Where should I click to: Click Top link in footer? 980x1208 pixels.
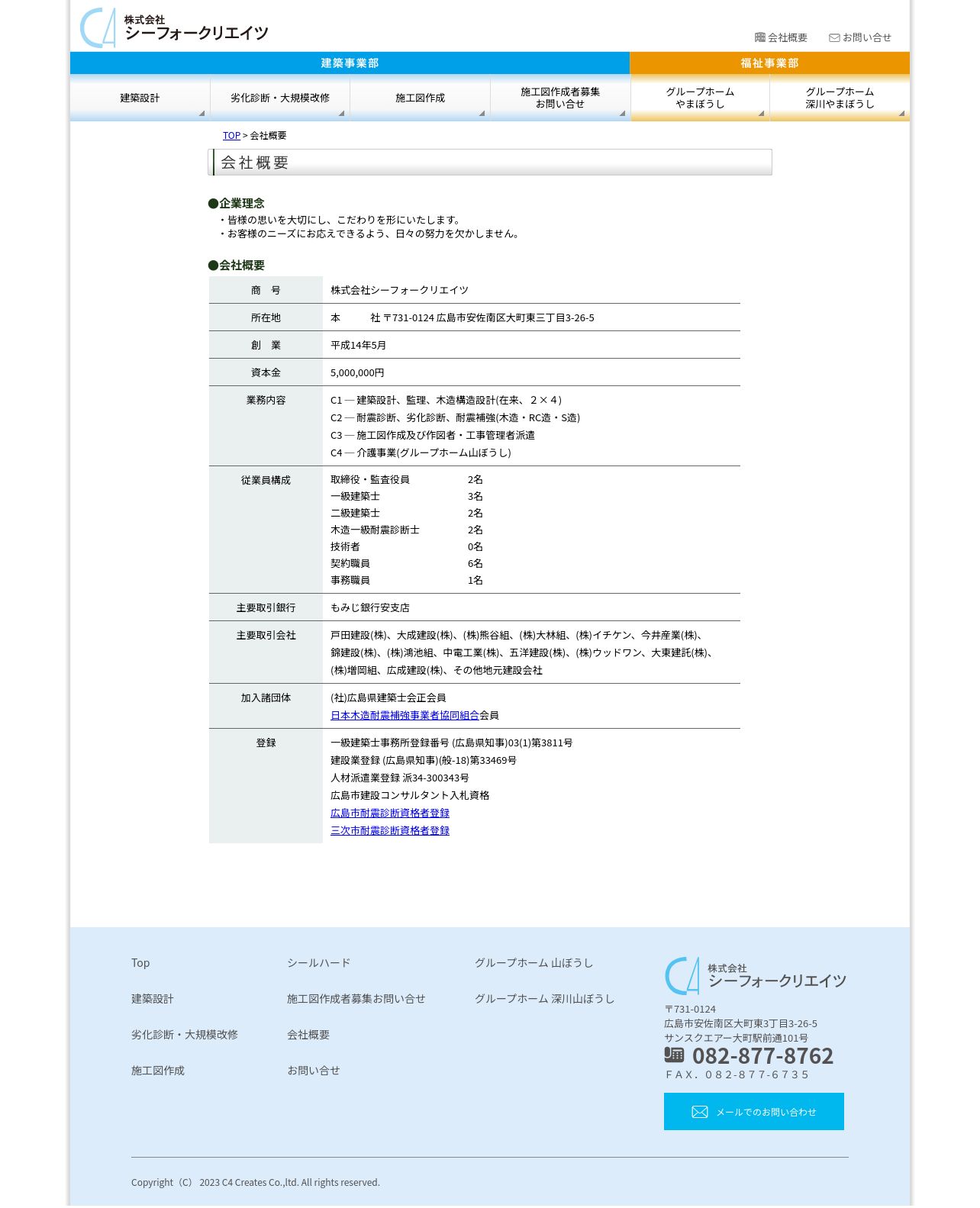point(140,963)
